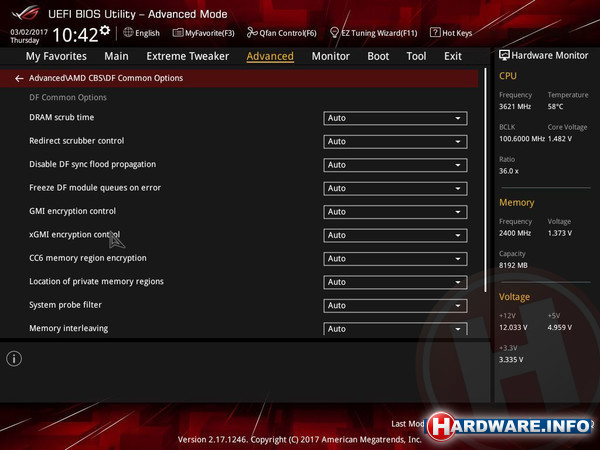
Task: Open the xGMI encryption control dropdown
Action: pyautogui.click(x=395, y=235)
